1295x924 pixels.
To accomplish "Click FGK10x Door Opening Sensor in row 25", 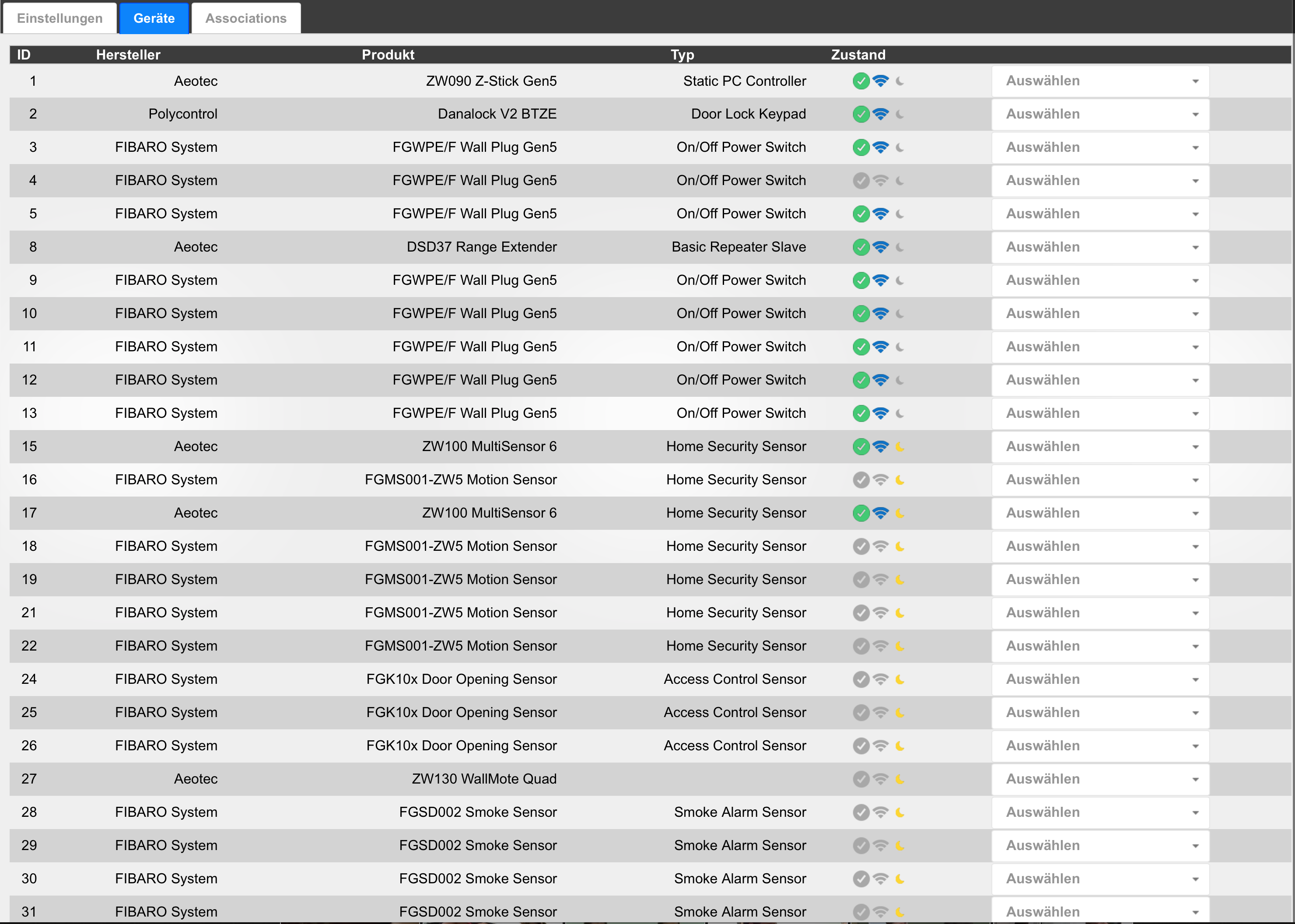I will pyautogui.click(x=461, y=713).
